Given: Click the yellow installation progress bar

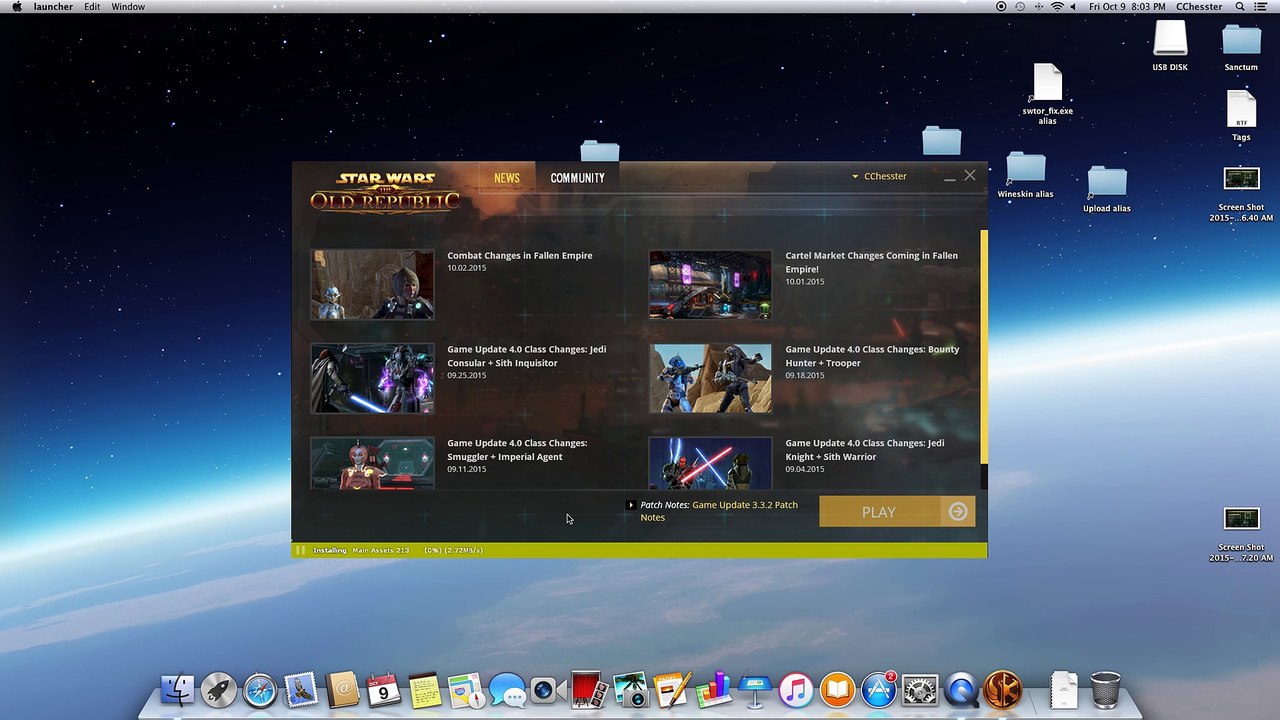Looking at the screenshot, I should [640, 550].
